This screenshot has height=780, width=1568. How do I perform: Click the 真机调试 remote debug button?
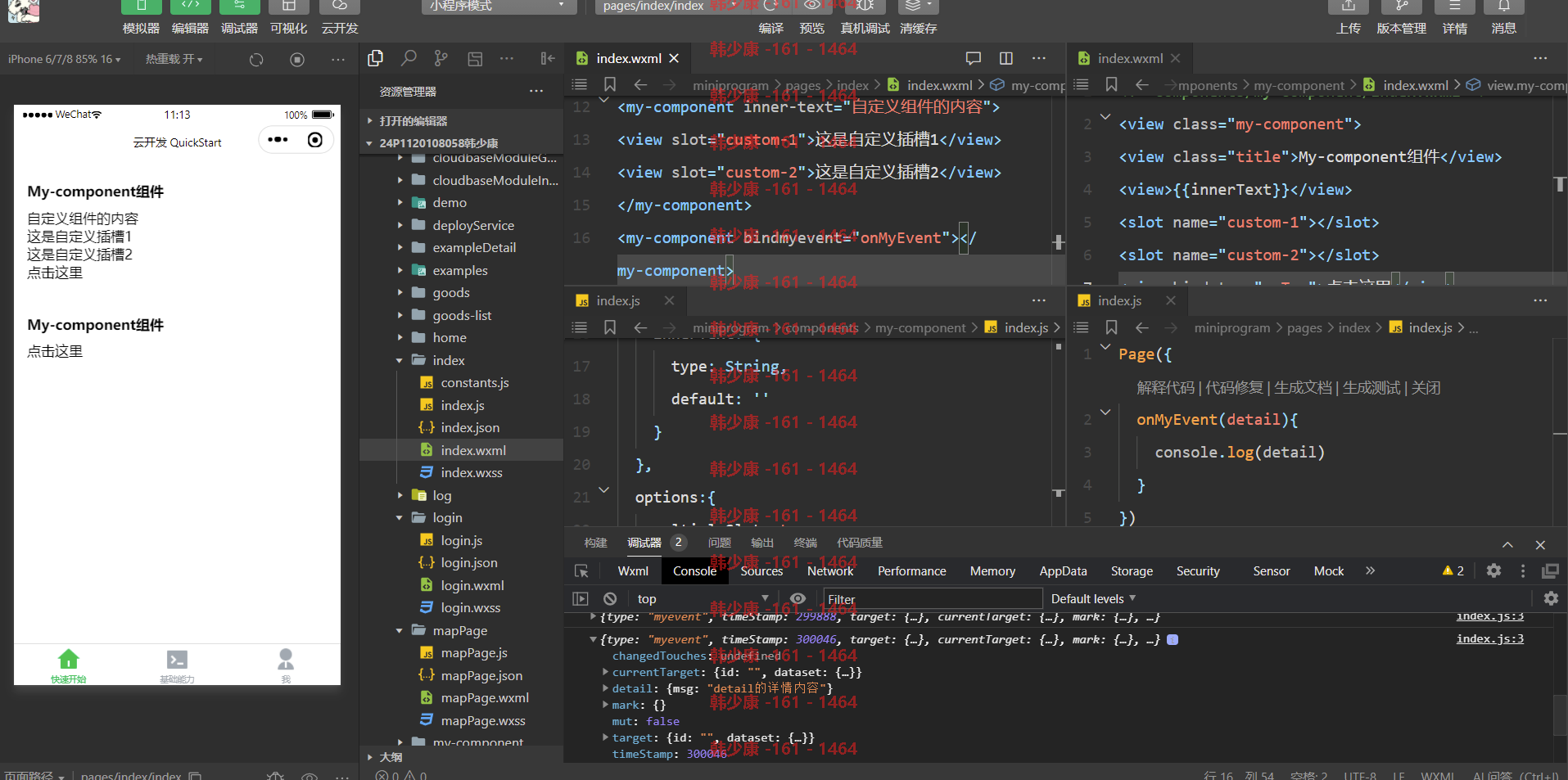pos(865,18)
